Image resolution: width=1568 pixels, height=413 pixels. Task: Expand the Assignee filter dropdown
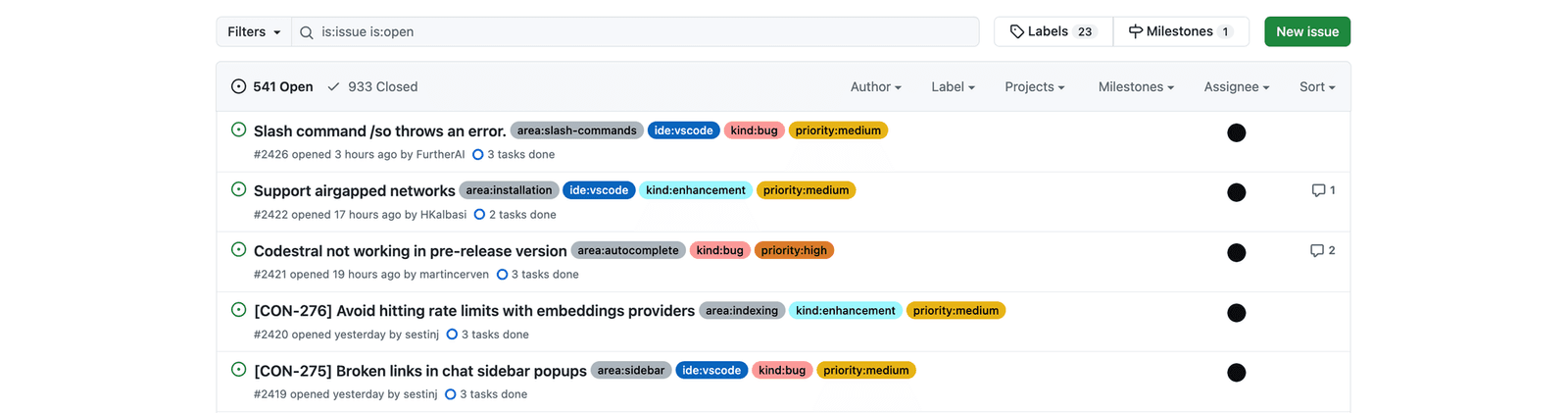(1236, 87)
